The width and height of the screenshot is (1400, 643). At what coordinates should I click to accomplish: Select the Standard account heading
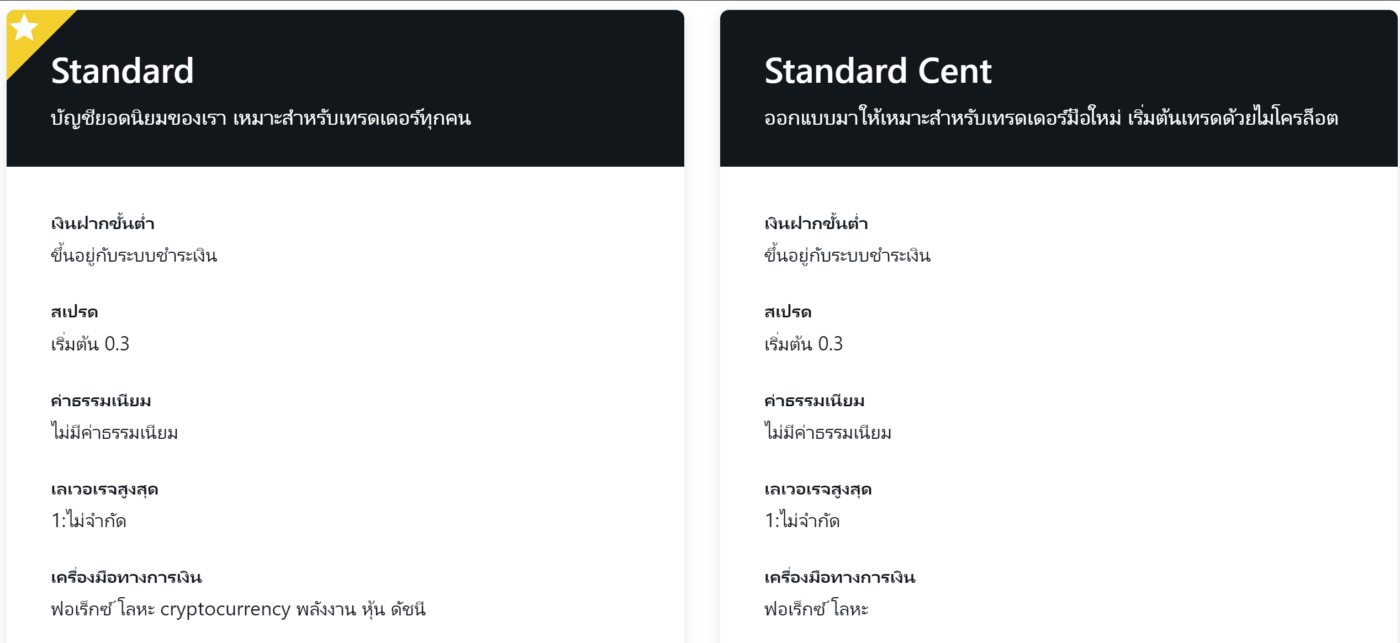pos(122,71)
